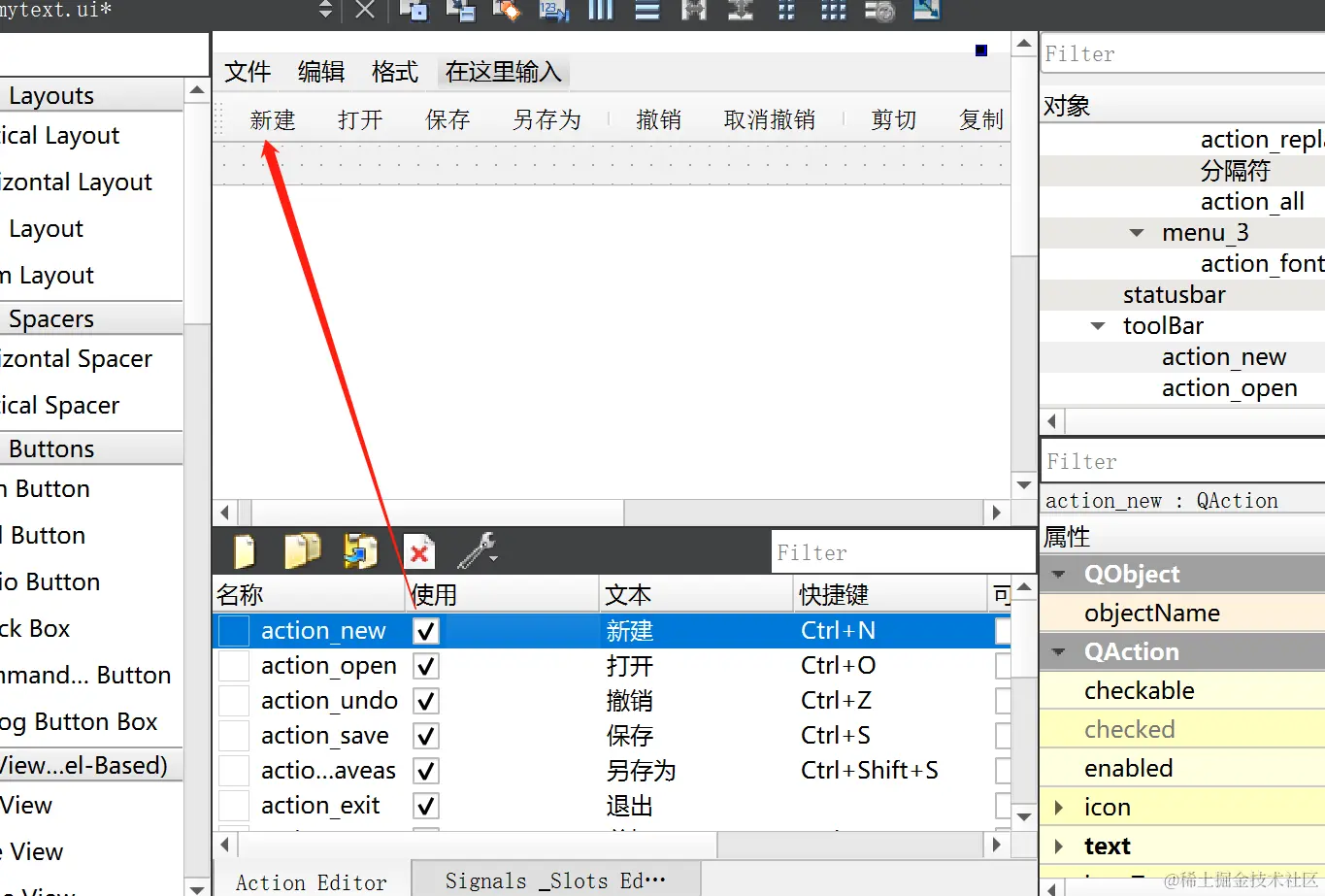Click the document switcher up/down arrows
Viewport: 1325px width, 896px height.
click(325, 10)
